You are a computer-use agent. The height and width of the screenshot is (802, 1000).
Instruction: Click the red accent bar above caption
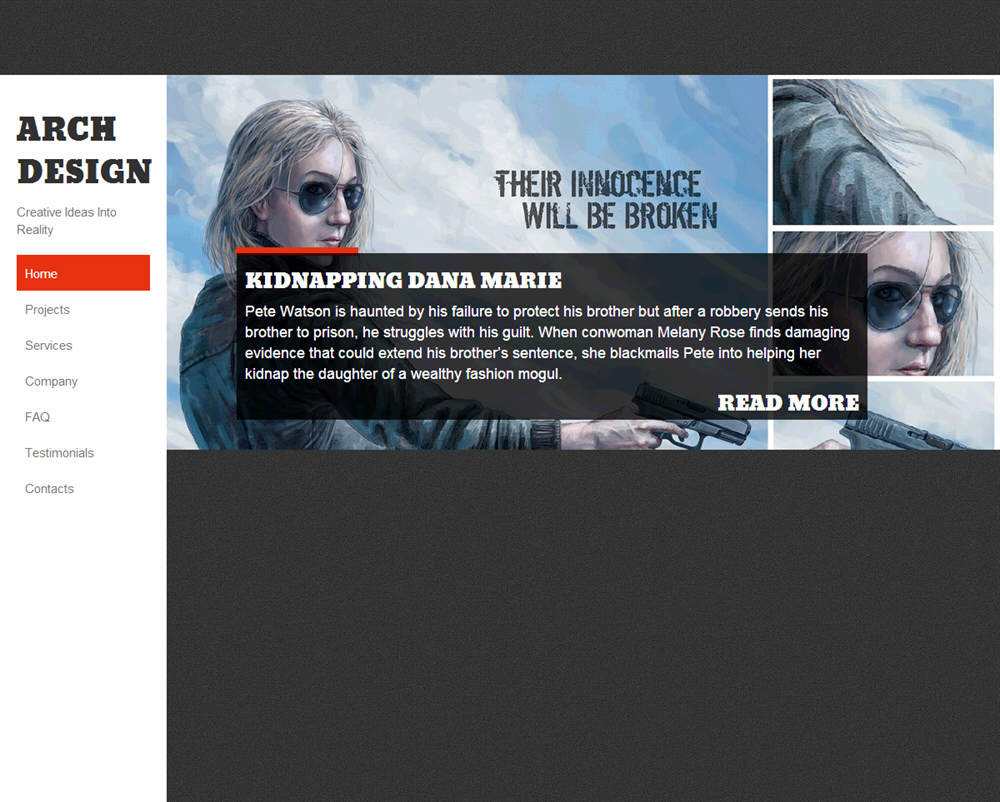[297, 250]
